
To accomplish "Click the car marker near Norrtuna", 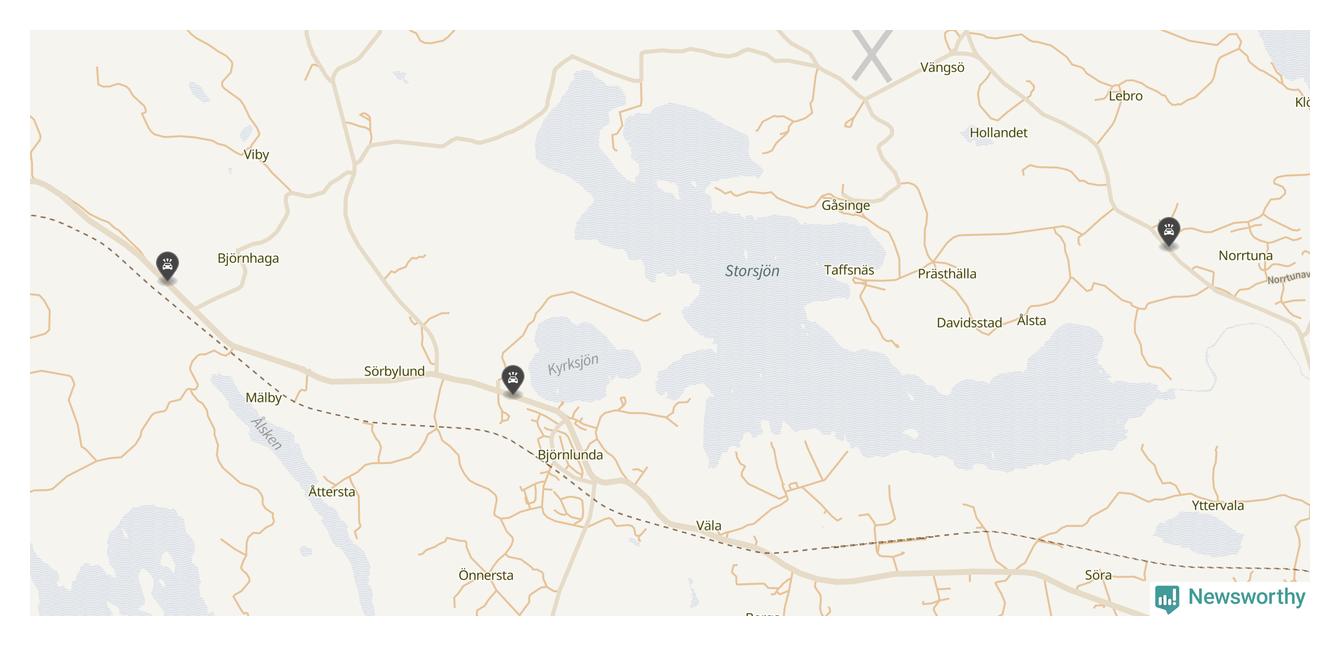I will [1169, 232].
